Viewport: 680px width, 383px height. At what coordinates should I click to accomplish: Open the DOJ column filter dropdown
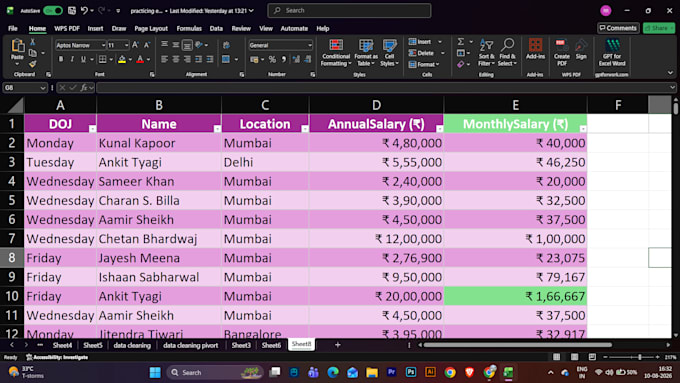coord(92,128)
